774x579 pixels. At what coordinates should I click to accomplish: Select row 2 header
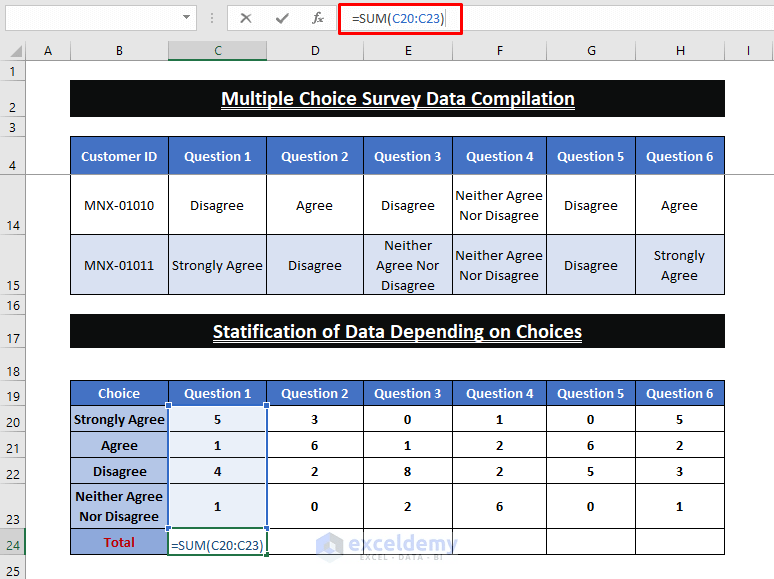click(x=13, y=99)
